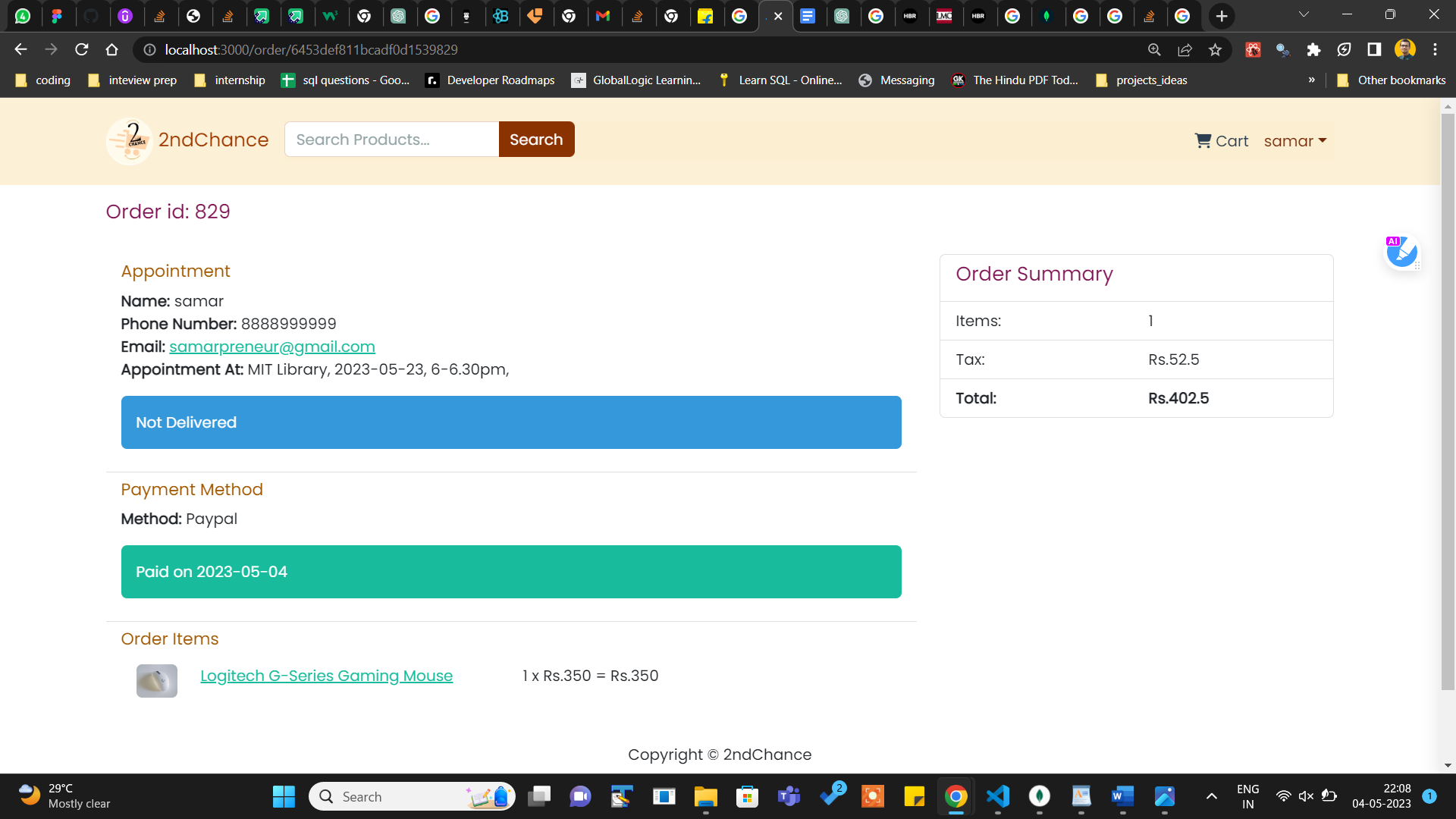Open the tab search dropdown arrow
This screenshot has height=819, width=1456.
point(1304,14)
